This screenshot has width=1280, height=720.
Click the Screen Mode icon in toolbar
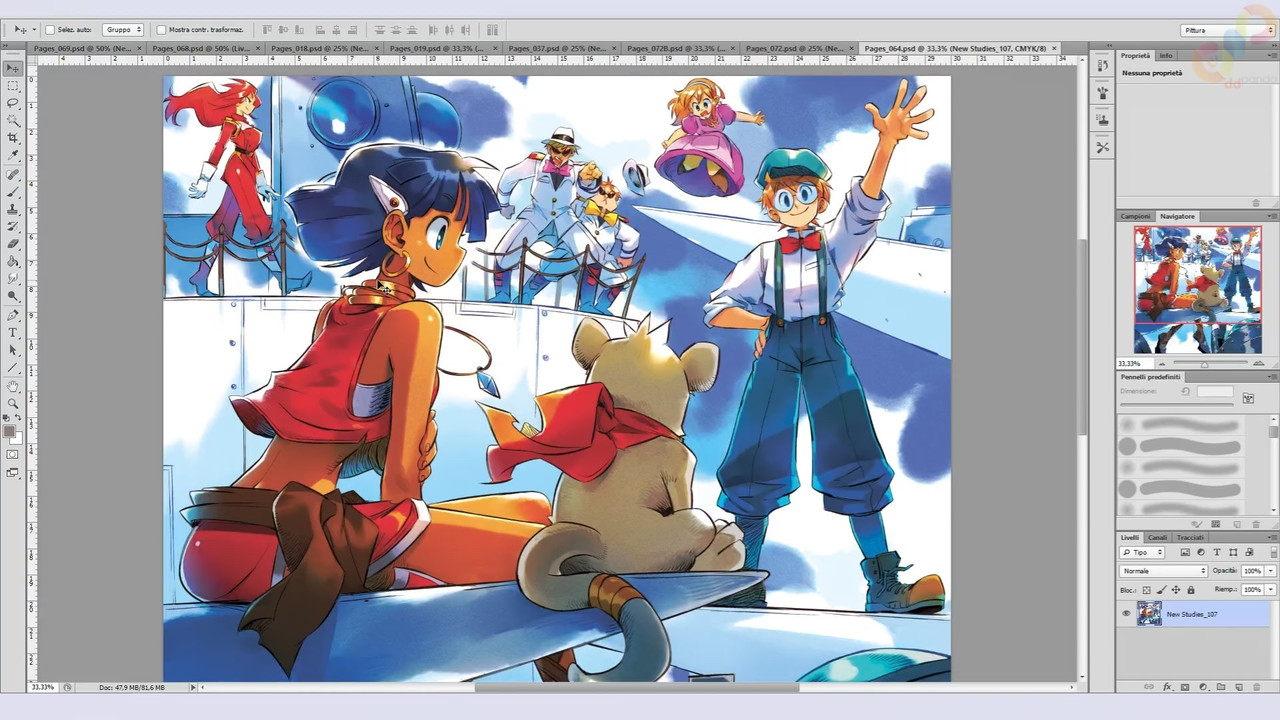13,473
